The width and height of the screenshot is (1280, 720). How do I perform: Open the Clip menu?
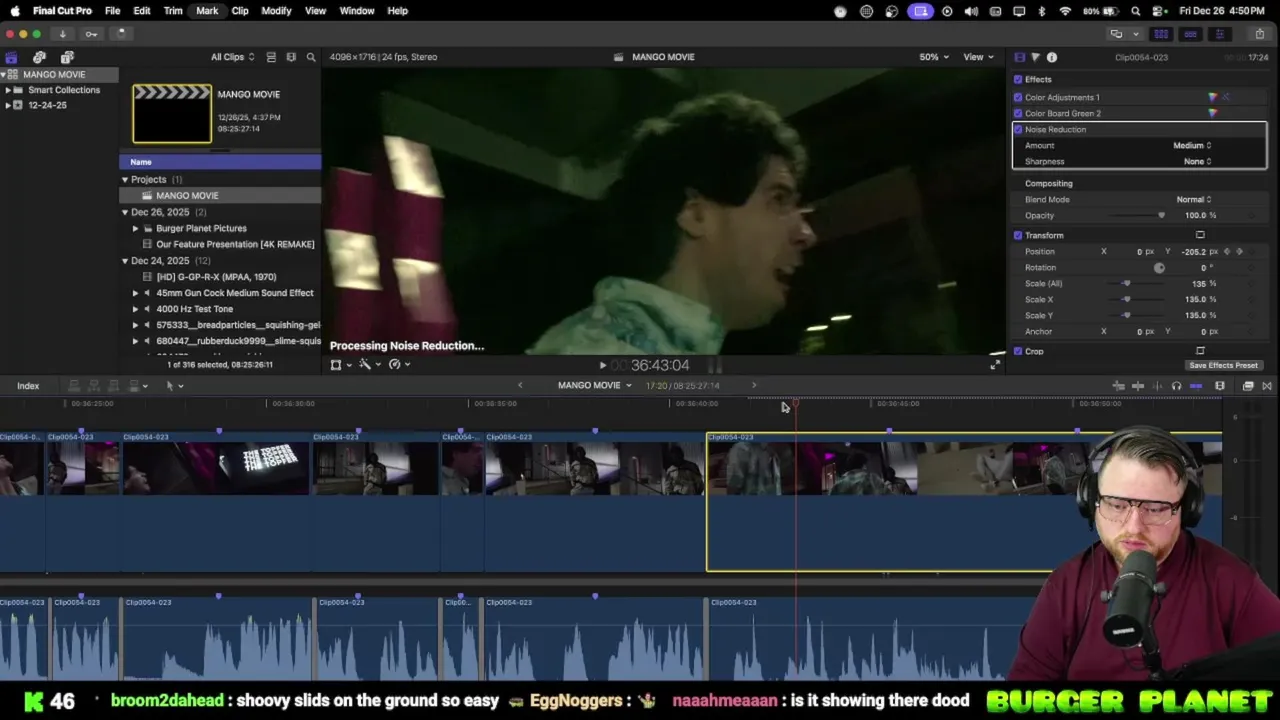240,11
